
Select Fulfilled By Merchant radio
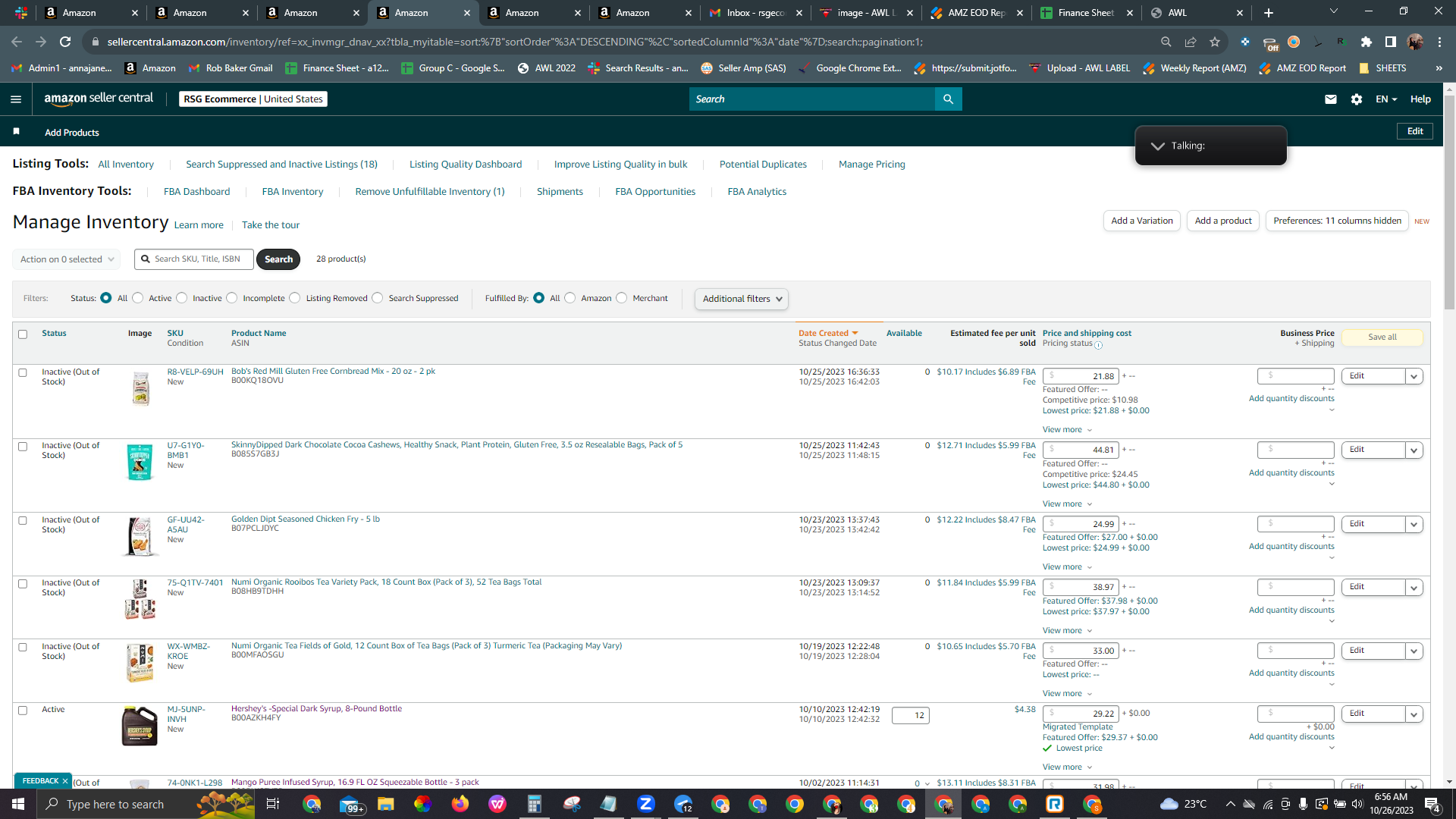click(x=622, y=298)
